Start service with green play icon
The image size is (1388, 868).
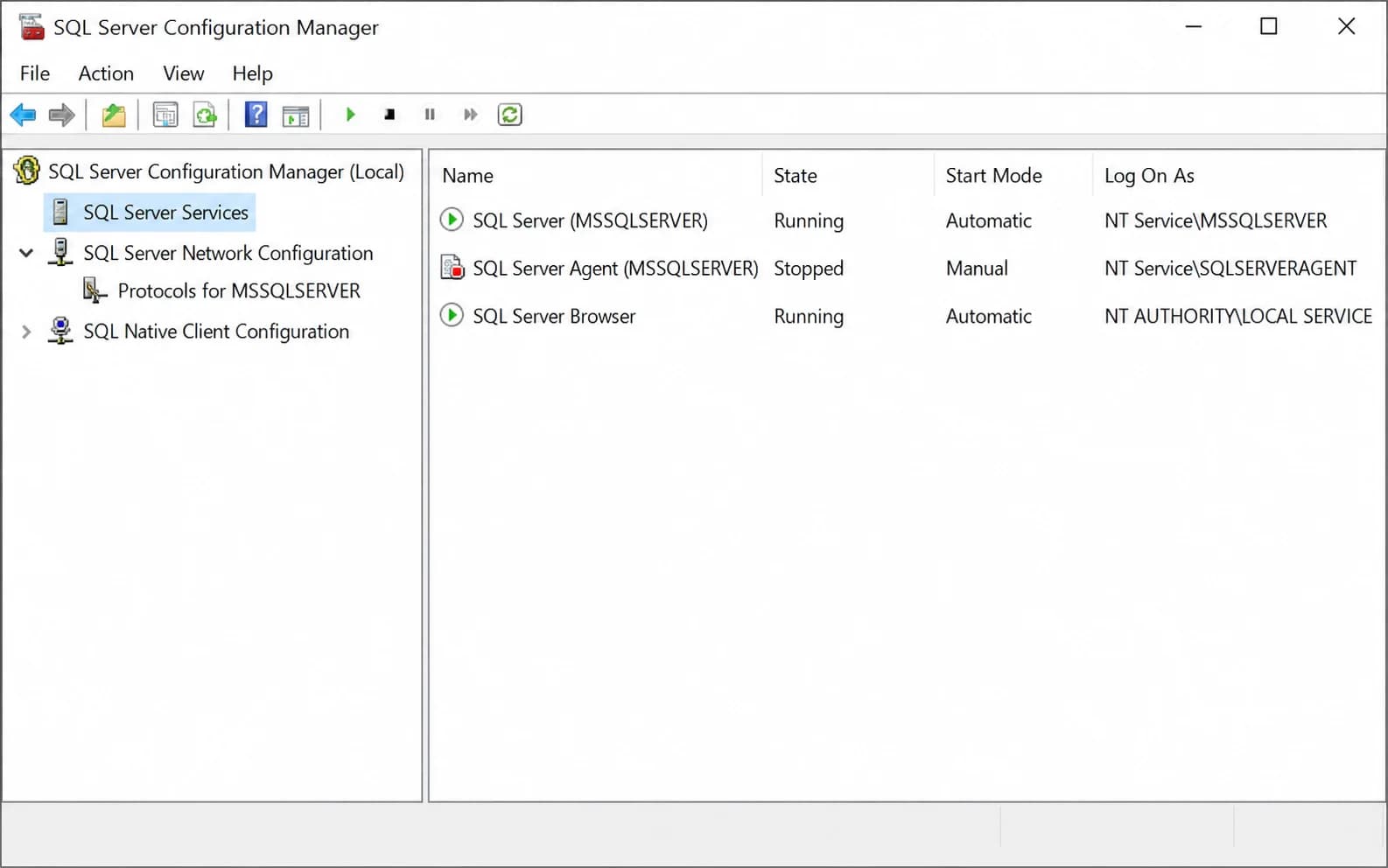tap(350, 115)
